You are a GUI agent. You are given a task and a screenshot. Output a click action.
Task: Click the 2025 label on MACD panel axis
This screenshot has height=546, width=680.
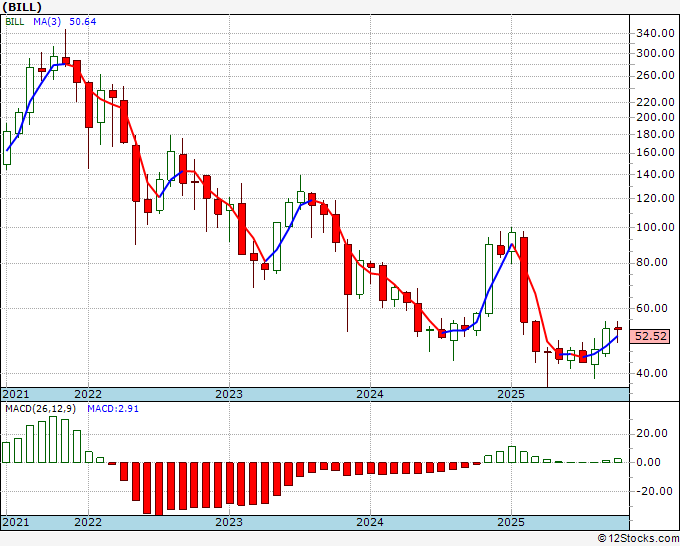pyautogui.click(x=511, y=522)
